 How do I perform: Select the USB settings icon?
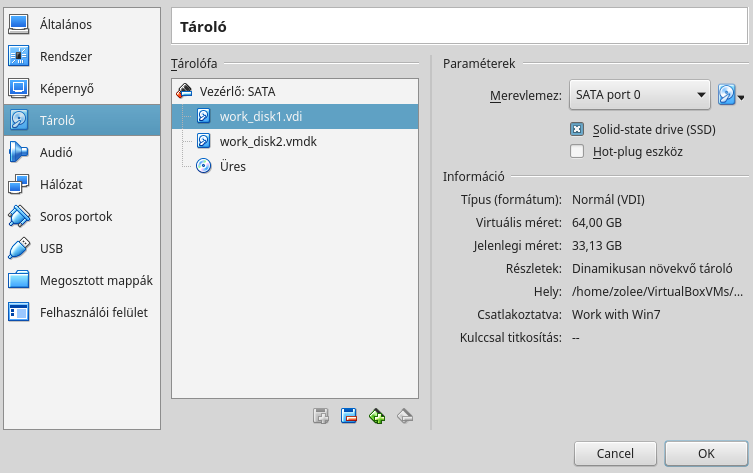19,248
